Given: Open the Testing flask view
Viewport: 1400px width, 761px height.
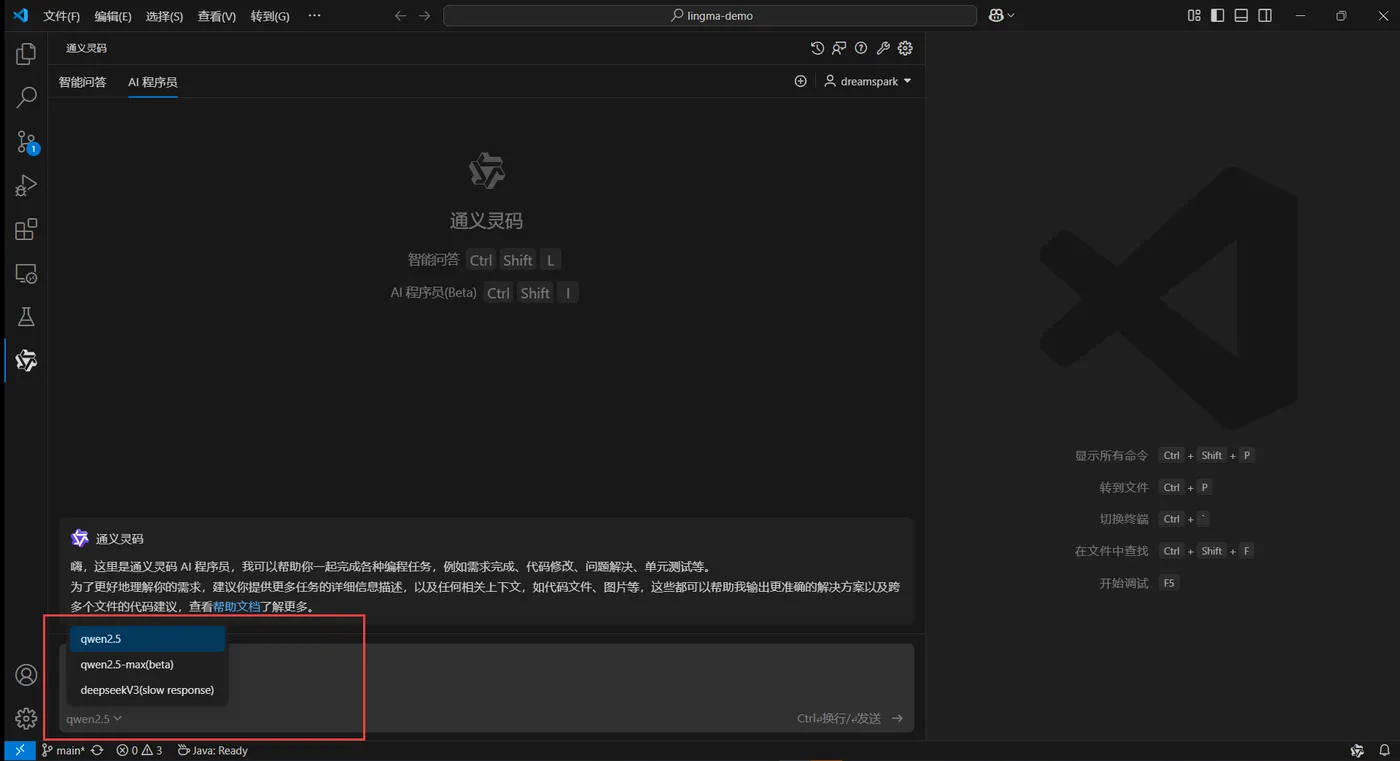Looking at the screenshot, I should coord(26,317).
